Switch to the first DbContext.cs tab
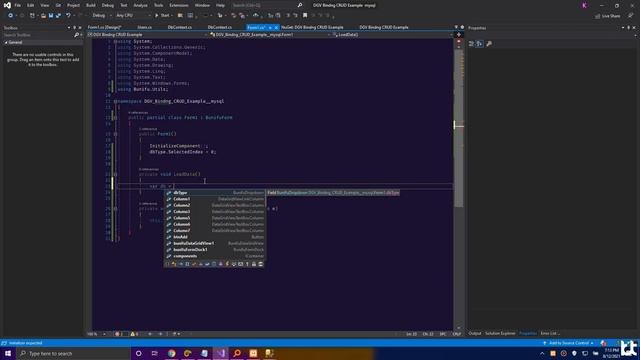Screen dimensions: 640x360 pyautogui.click(x=180, y=27)
